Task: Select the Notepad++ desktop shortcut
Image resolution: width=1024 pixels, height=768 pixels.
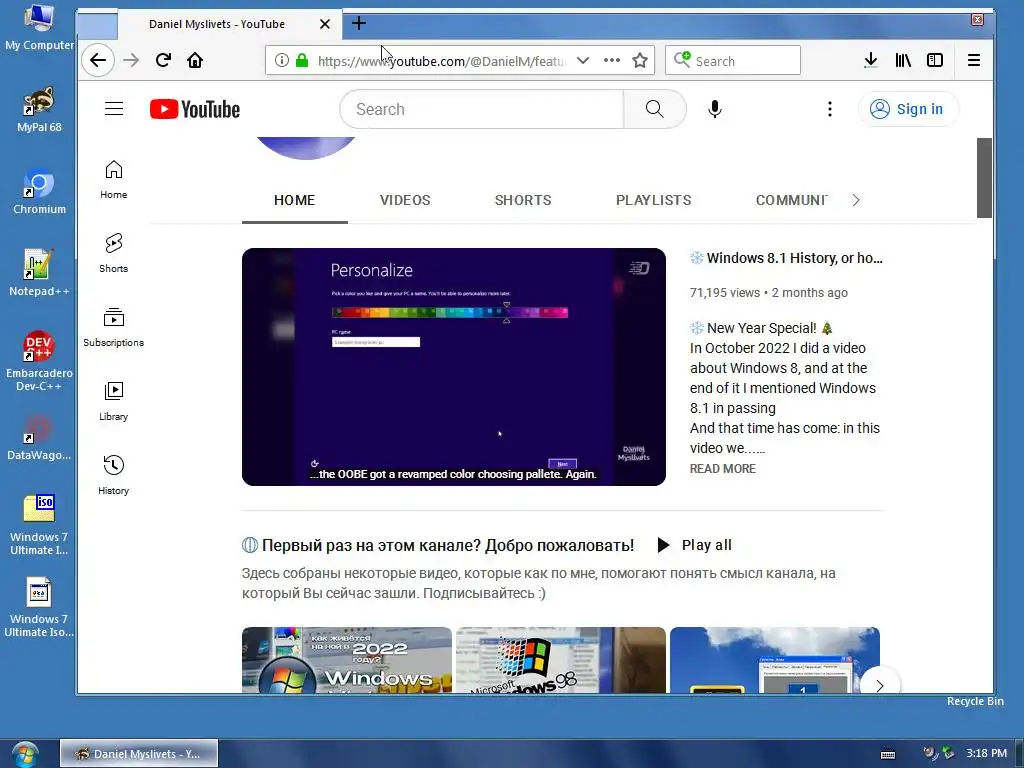Action: (39, 274)
